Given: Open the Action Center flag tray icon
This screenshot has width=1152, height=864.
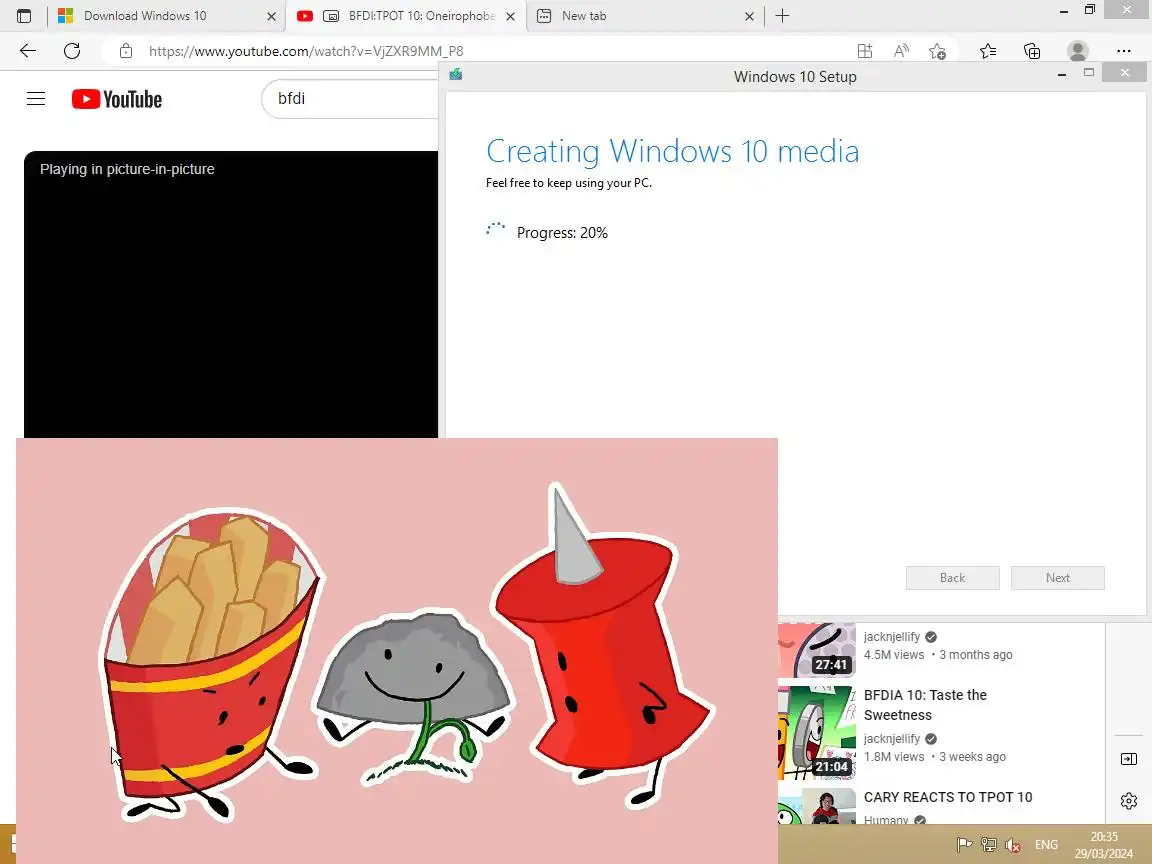Looking at the screenshot, I should tap(964, 845).
